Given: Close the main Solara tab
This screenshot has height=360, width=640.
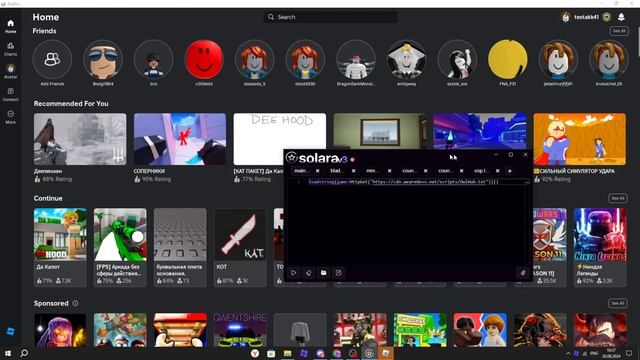Looking at the screenshot, I should pyautogui.click(x=318, y=171).
